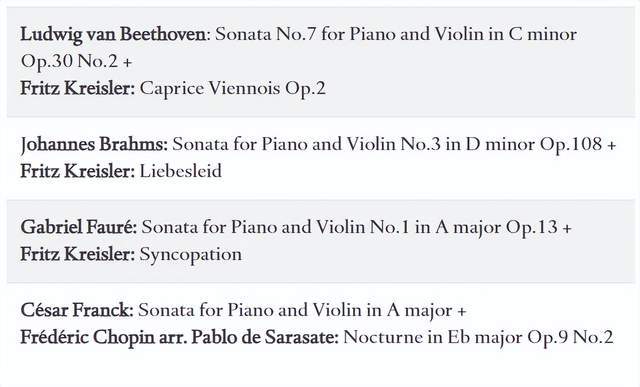Click the Gabriel Fauré composer name
This screenshot has height=387, width=640.
(x=79, y=227)
